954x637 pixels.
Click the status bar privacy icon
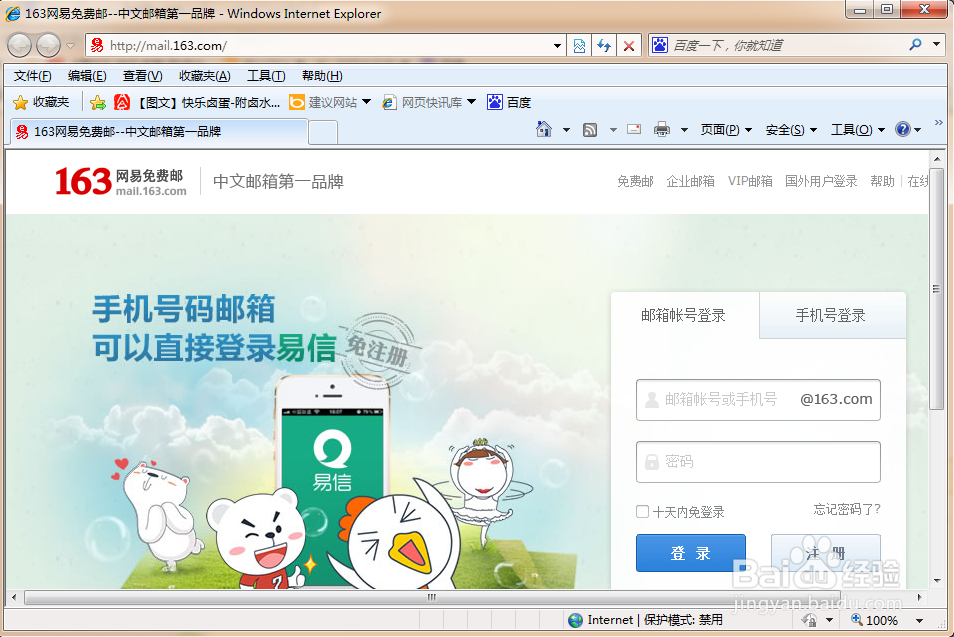point(809,620)
